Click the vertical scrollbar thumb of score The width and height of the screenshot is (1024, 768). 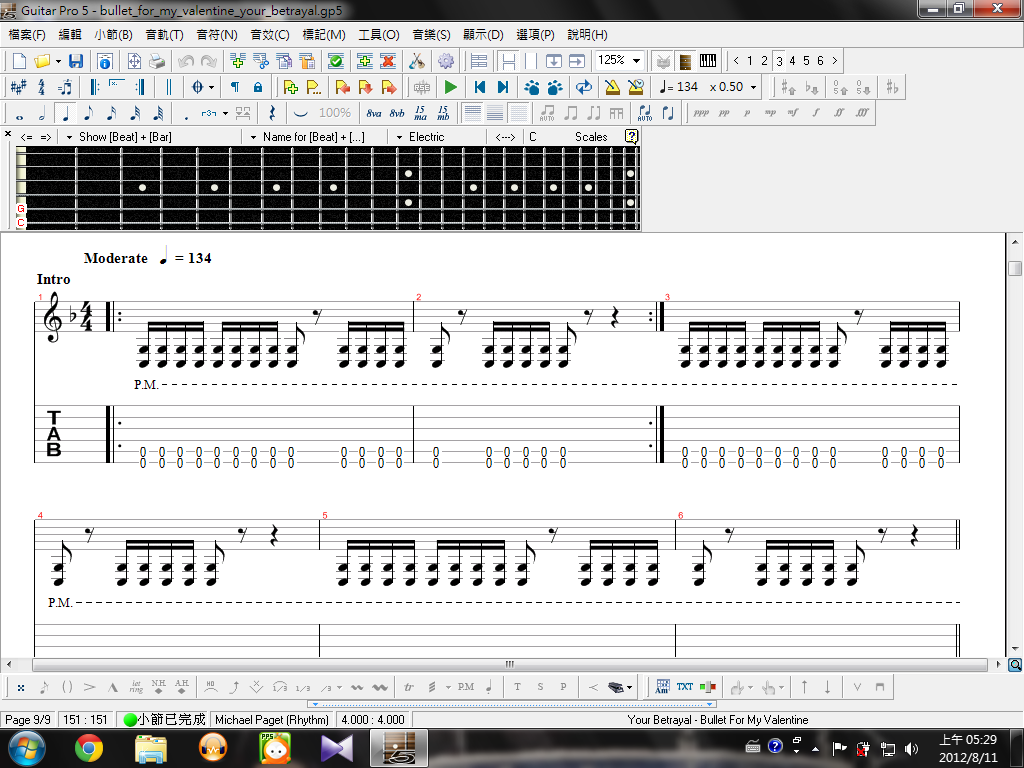coord(1015,268)
